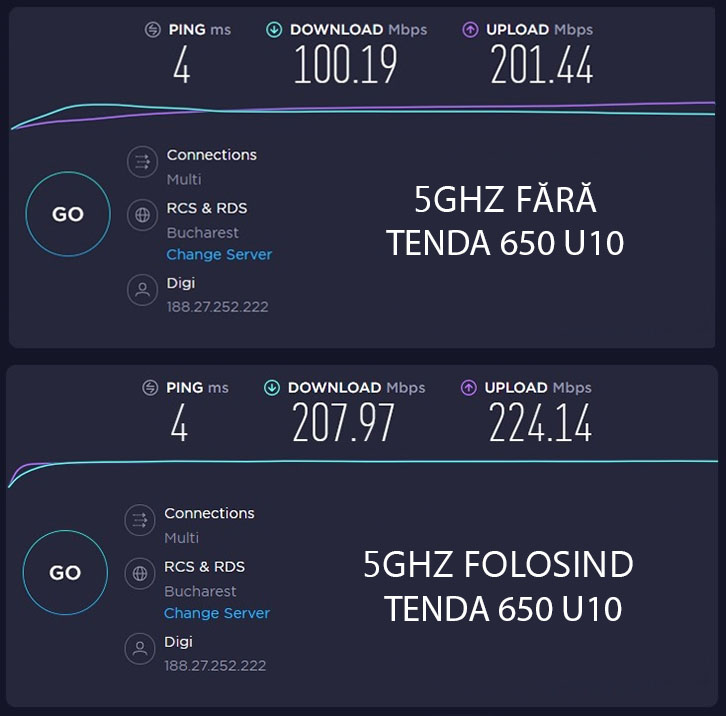Click the user icon beside Digi in bottom panel
Viewport: 726px width, 716px height.
point(140,648)
